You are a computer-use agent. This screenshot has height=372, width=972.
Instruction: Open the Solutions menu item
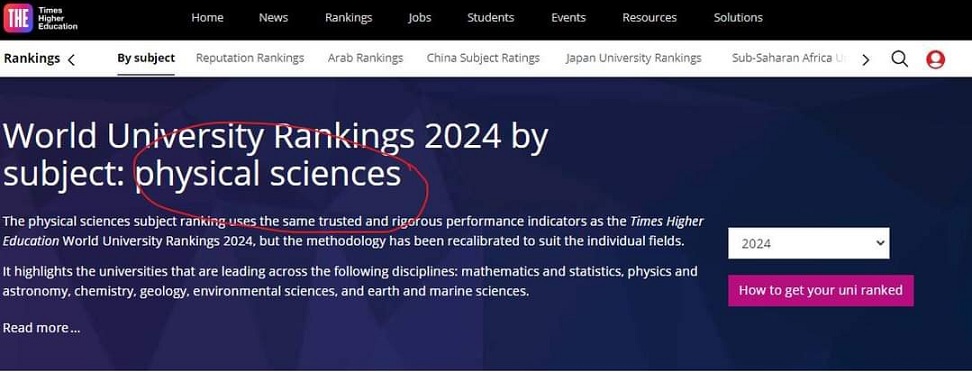coord(738,17)
